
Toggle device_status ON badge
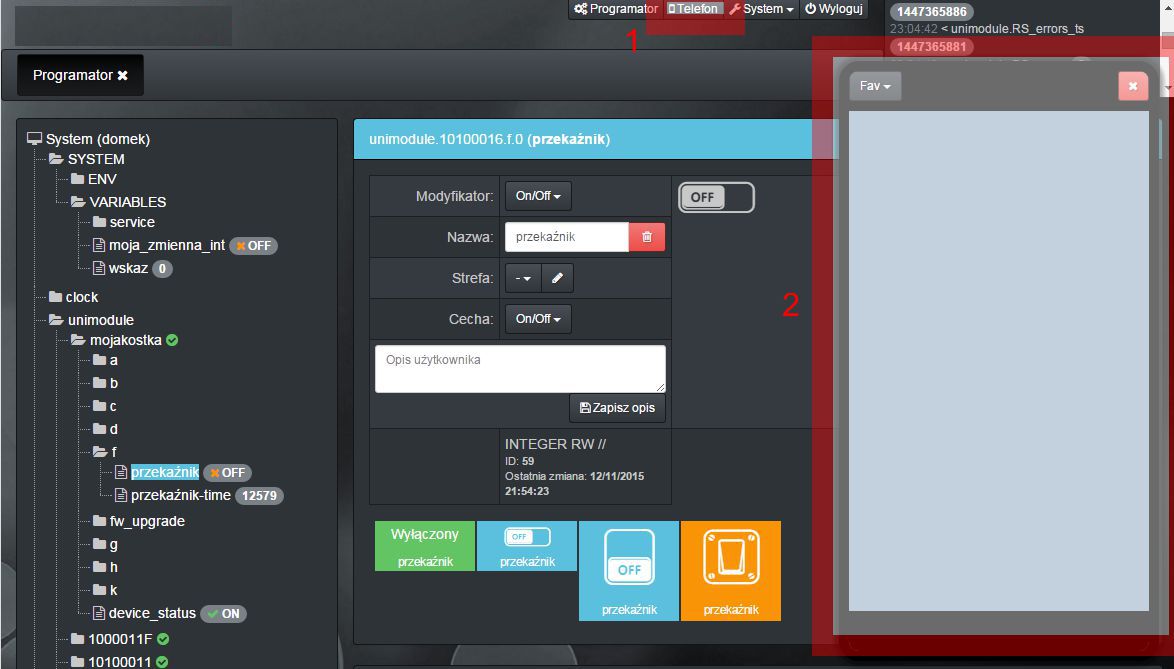tap(223, 613)
